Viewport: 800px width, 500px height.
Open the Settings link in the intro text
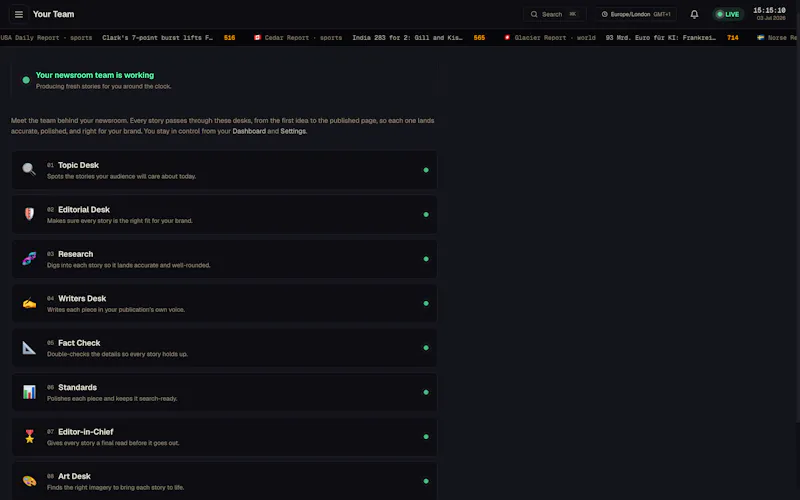(293, 131)
